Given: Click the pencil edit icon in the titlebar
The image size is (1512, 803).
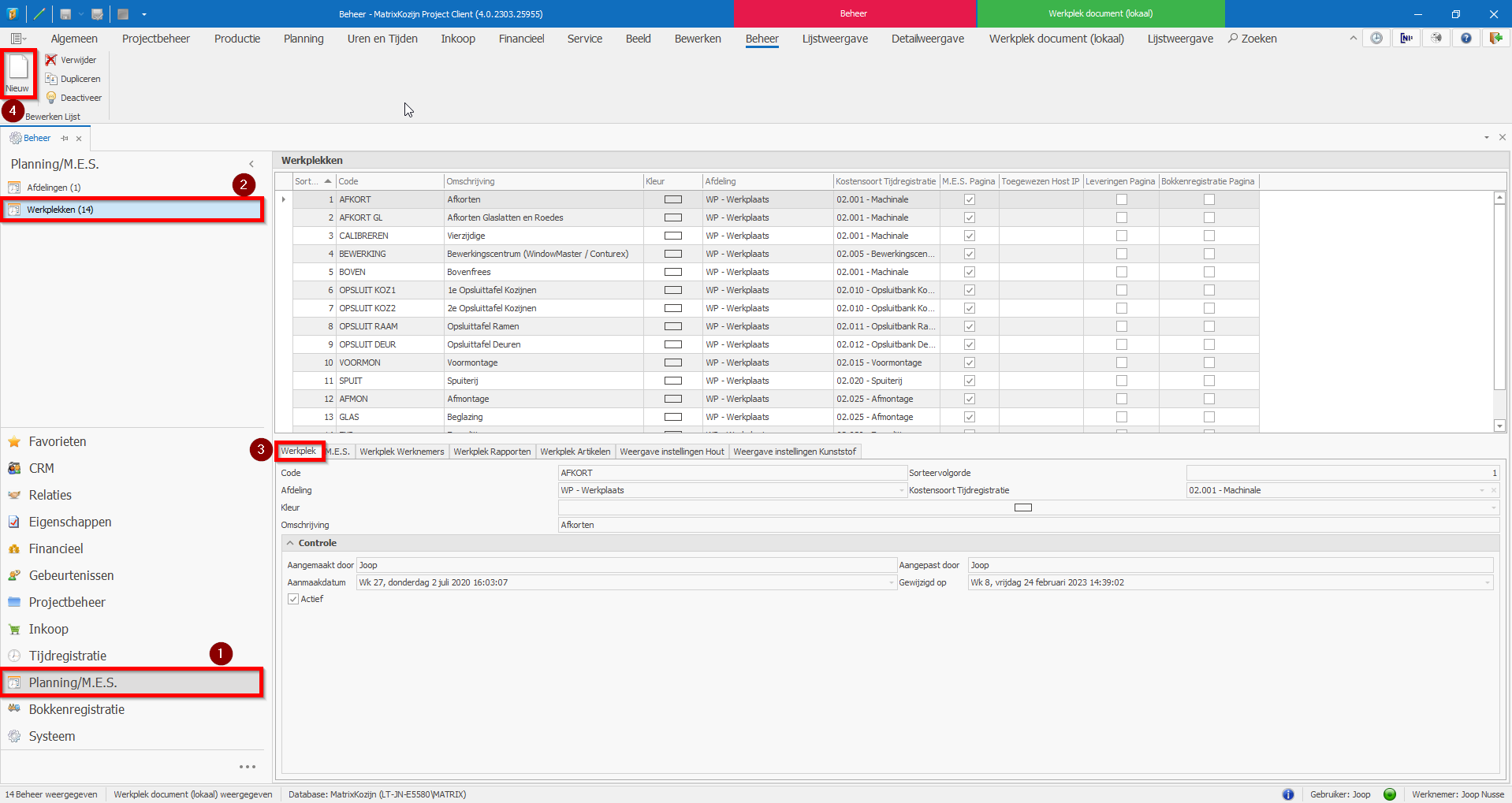Looking at the screenshot, I should click(x=38, y=13).
